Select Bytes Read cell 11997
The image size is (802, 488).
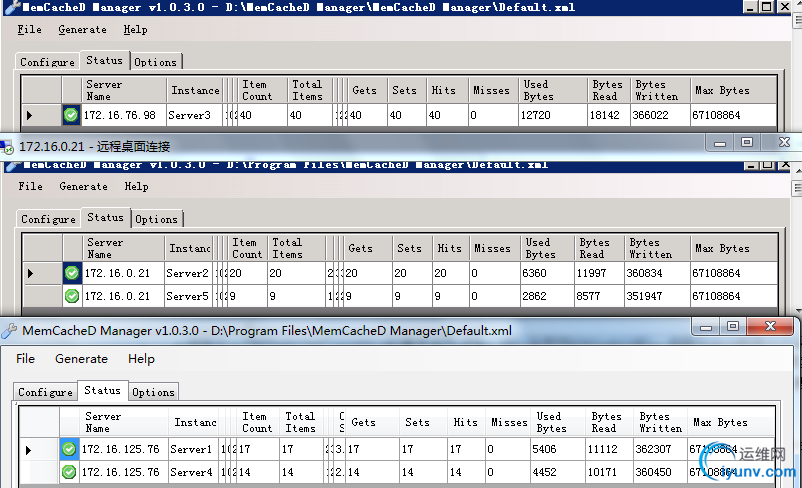tap(599, 273)
